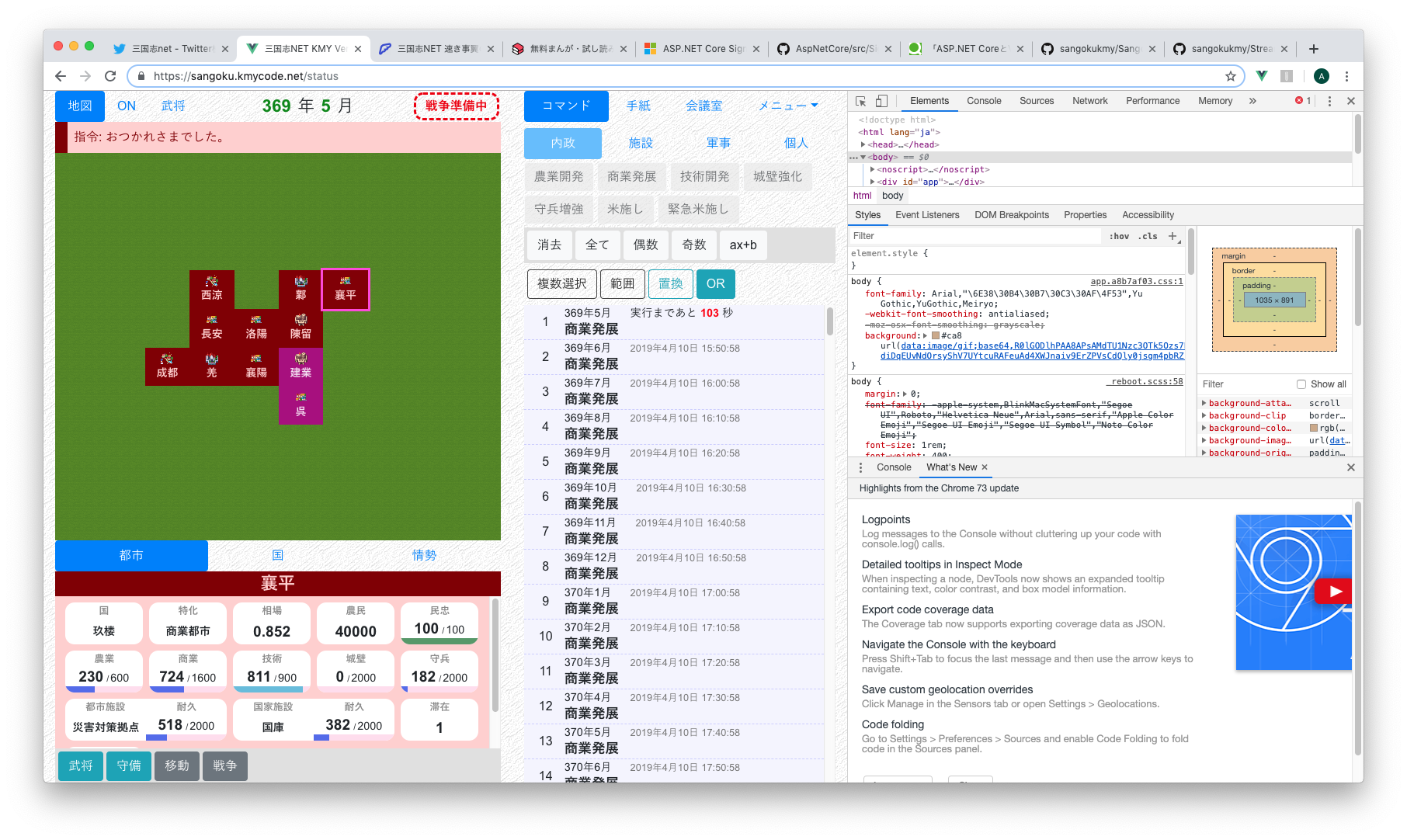
Task: Click the DevTools inspect element picker icon
Action: [860, 101]
